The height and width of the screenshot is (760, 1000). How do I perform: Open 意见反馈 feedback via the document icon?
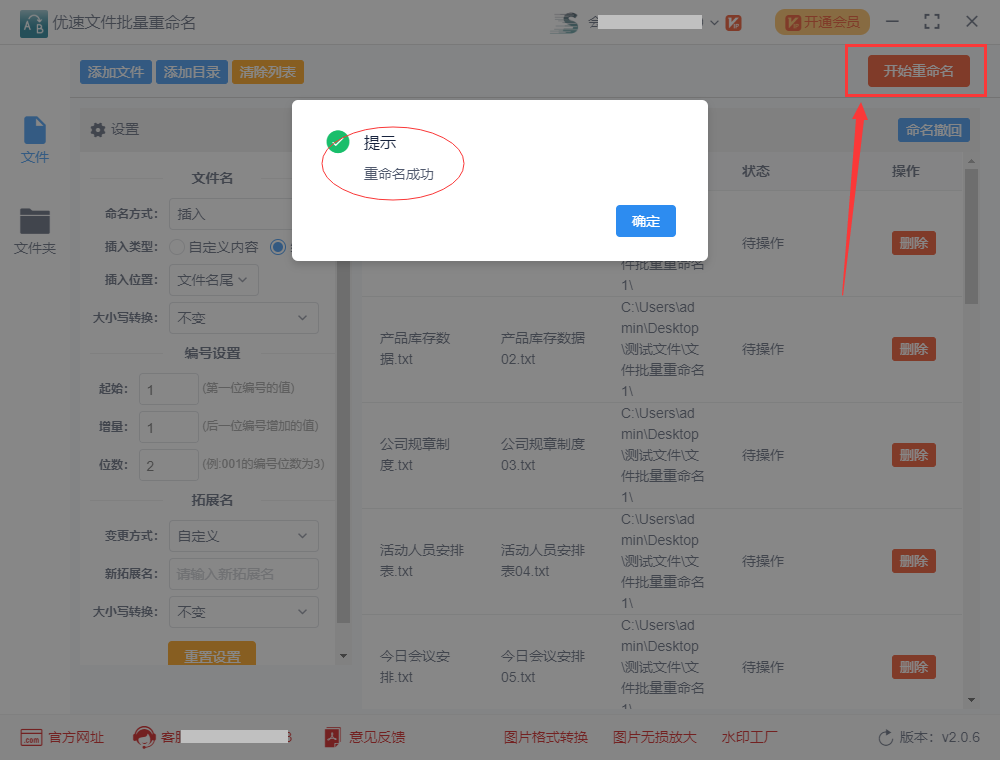coord(330,737)
